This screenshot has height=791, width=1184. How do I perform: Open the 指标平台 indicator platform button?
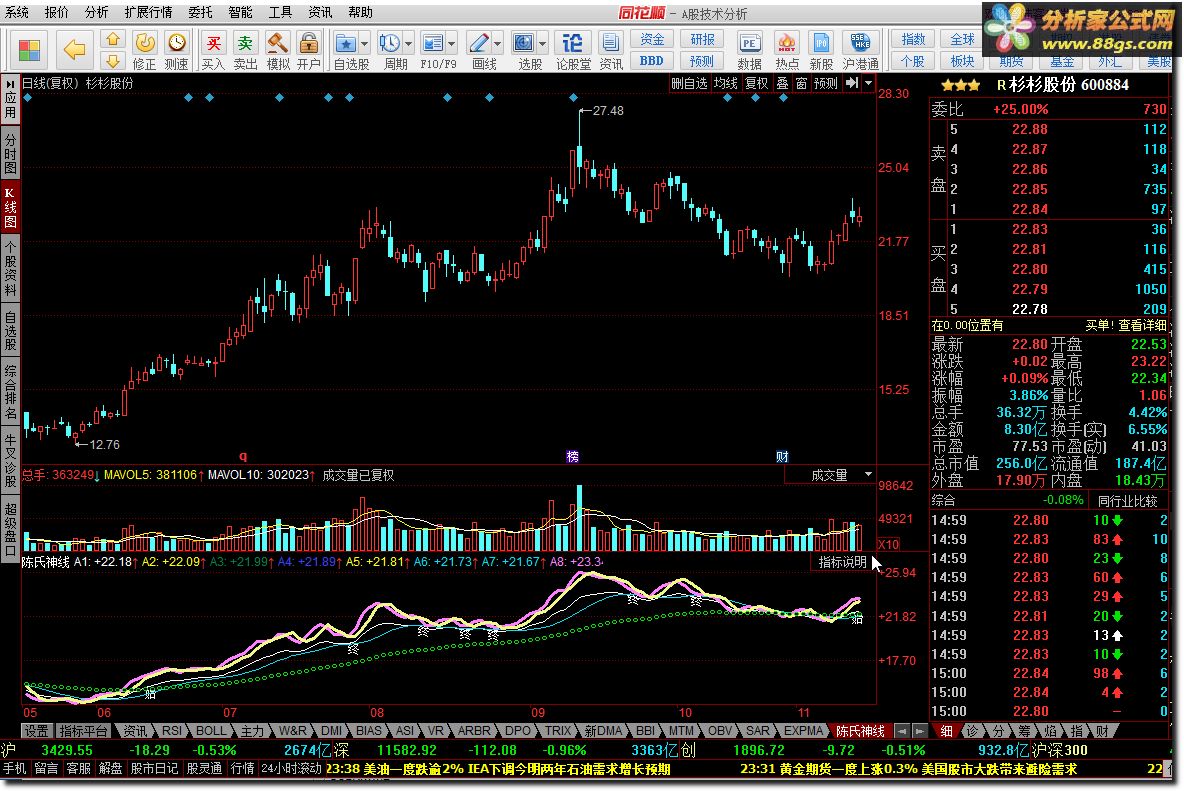(83, 731)
